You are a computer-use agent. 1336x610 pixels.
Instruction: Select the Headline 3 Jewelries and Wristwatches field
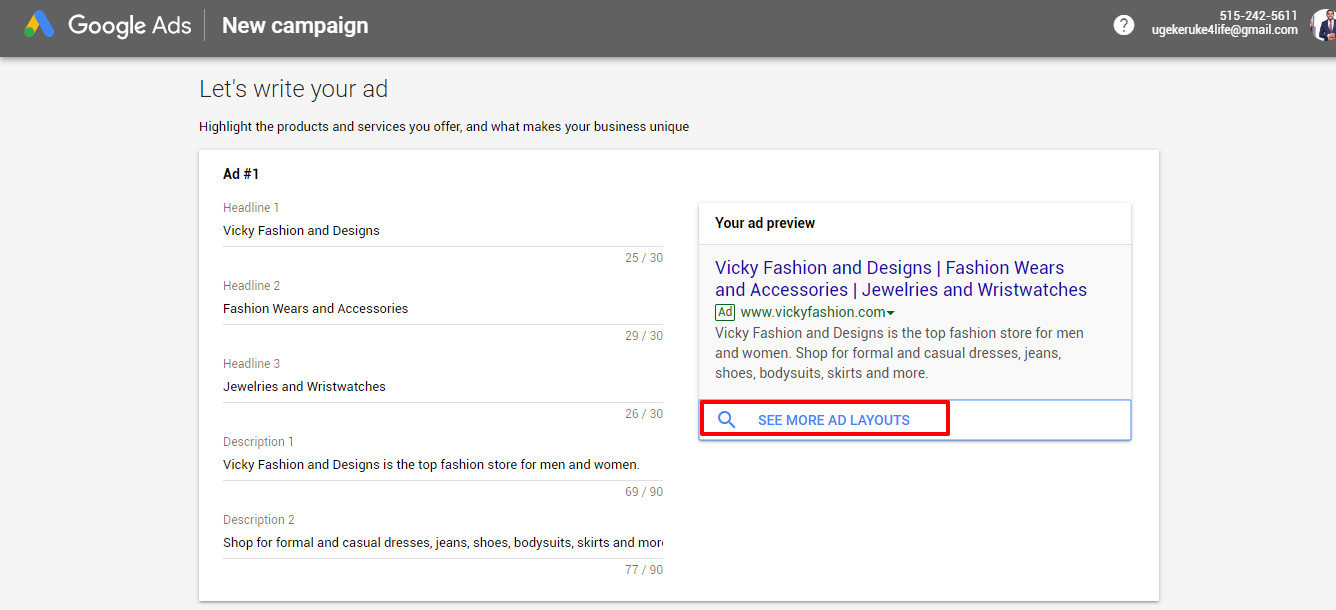[x=442, y=387]
